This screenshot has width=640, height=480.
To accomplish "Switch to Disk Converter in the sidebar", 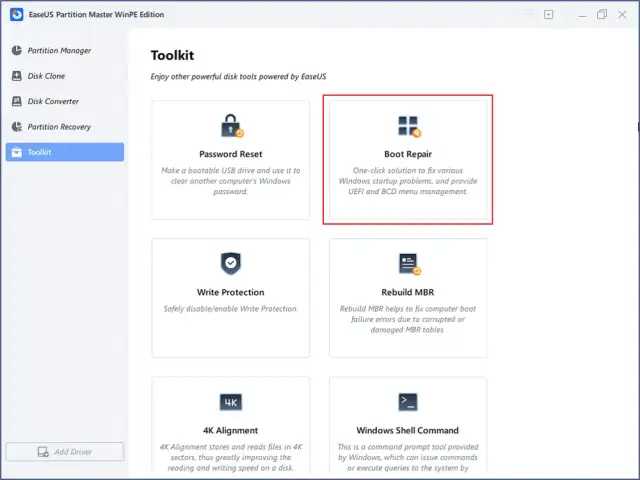I will pyautogui.click(x=53, y=101).
